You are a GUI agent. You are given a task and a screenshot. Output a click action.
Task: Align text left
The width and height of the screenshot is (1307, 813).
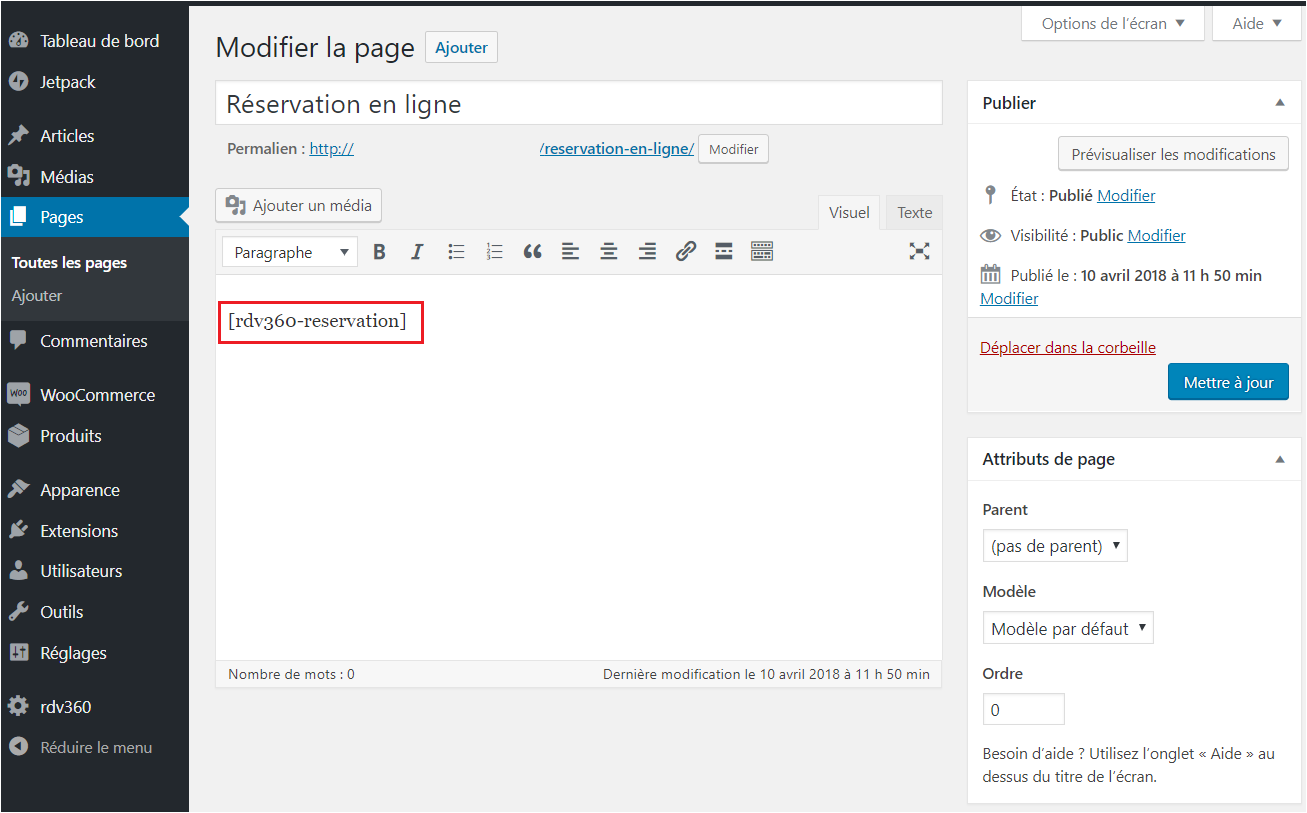click(x=570, y=252)
